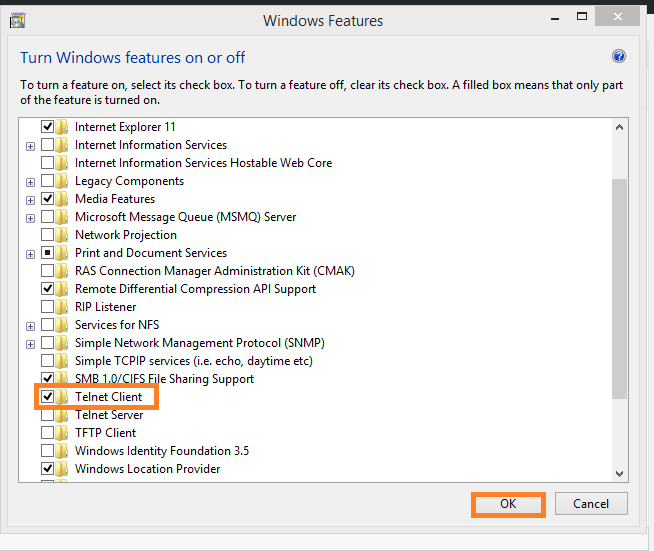This screenshot has height=551, width=654.
Task: Expand the Services for NFS node
Action: coord(30,326)
